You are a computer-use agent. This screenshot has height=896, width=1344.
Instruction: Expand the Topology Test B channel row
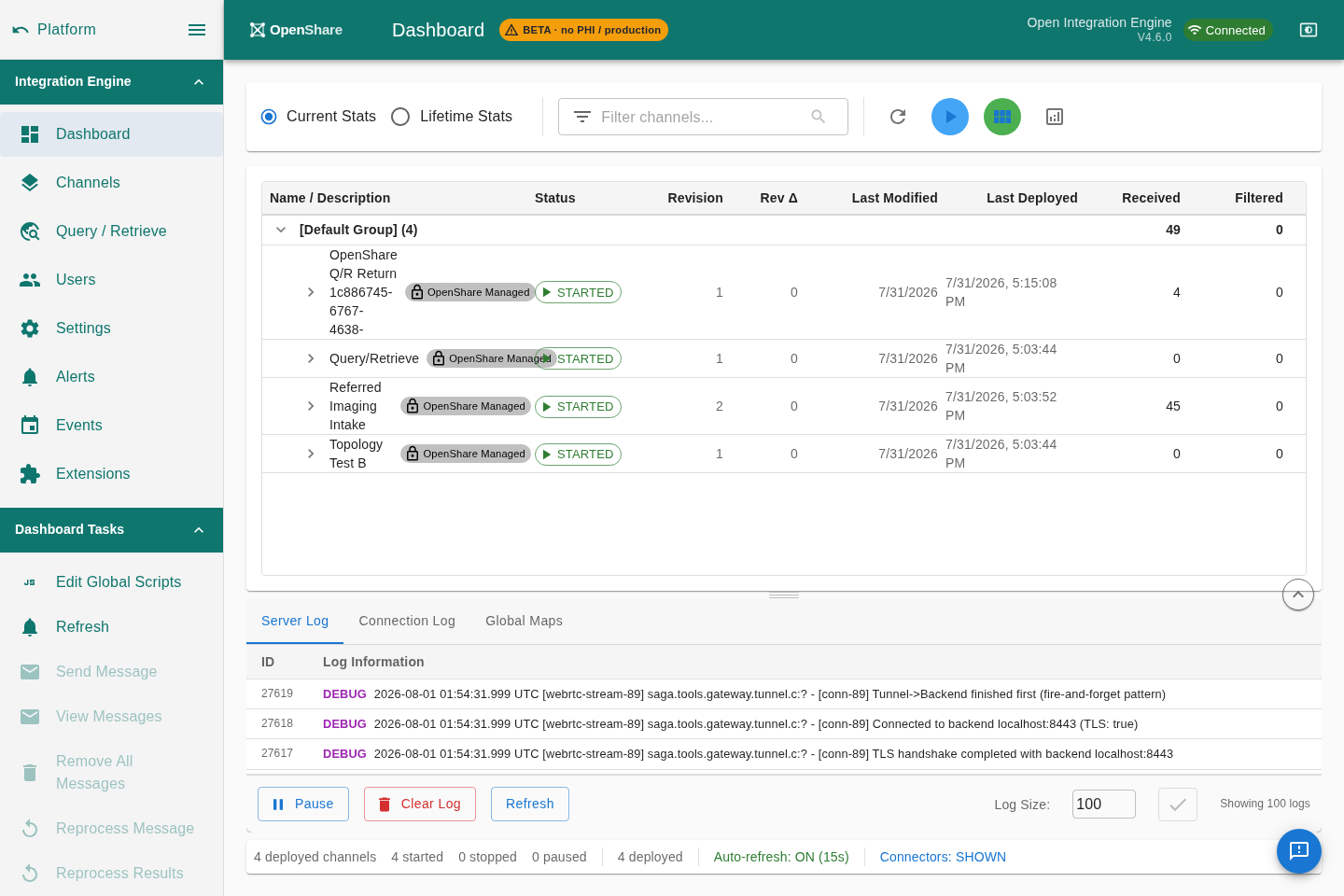(311, 454)
